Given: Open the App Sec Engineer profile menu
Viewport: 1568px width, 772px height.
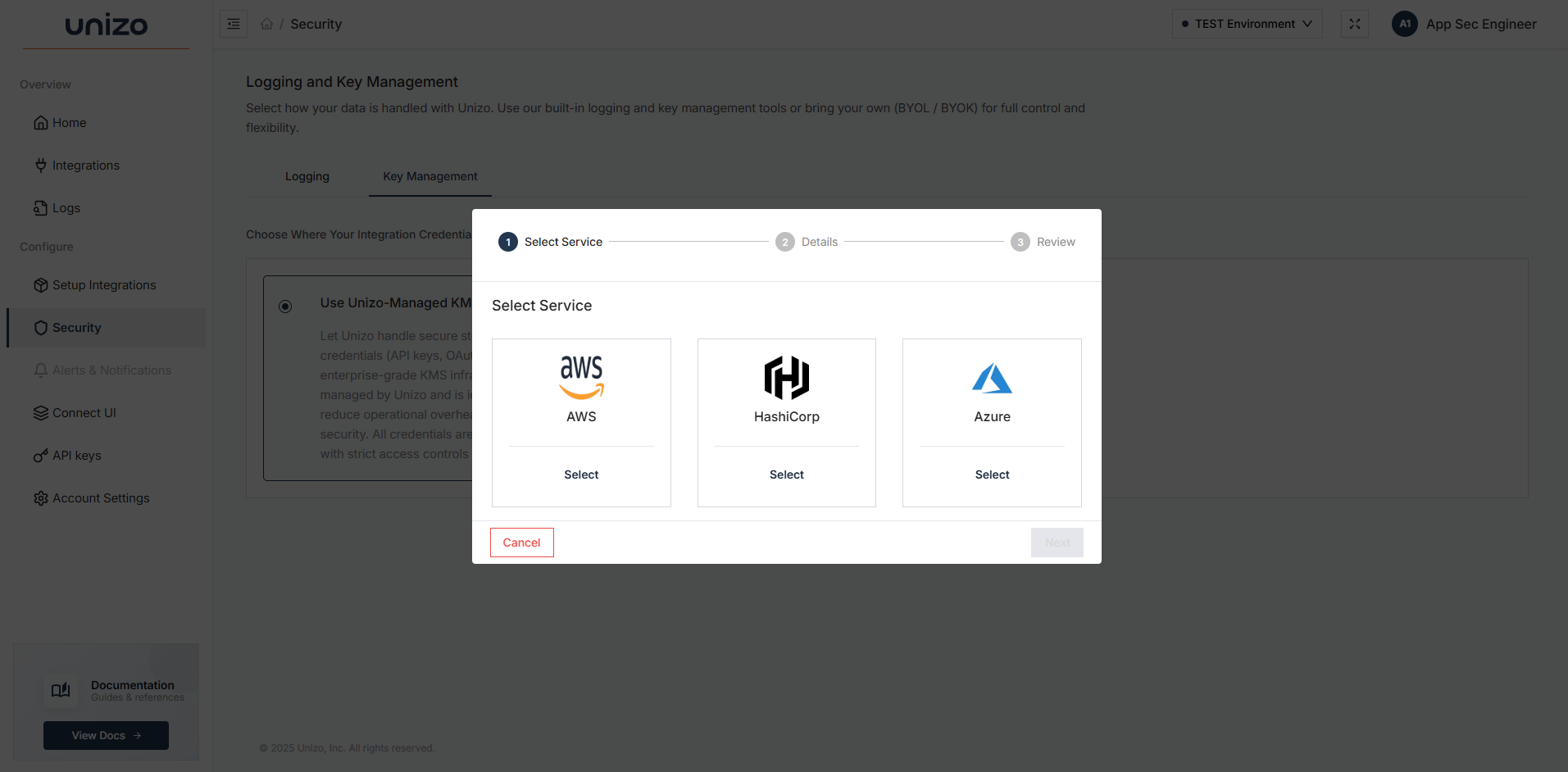Looking at the screenshot, I should (1466, 24).
